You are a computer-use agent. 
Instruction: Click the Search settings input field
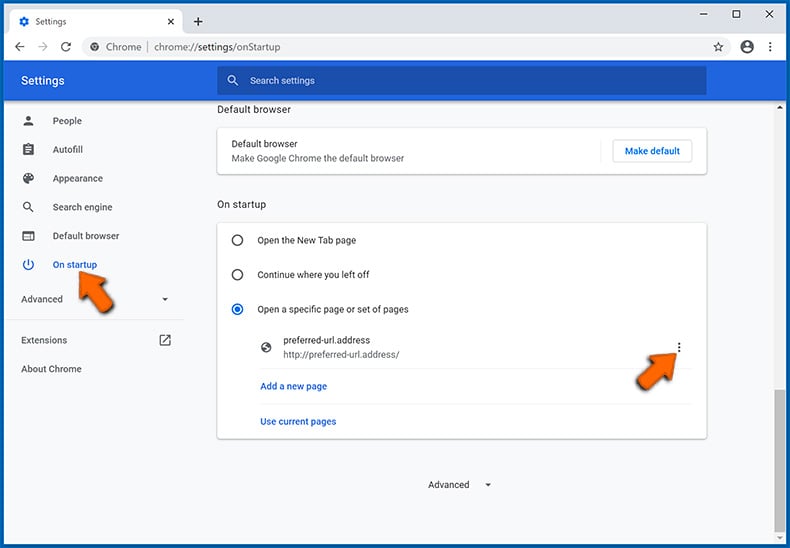point(462,81)
